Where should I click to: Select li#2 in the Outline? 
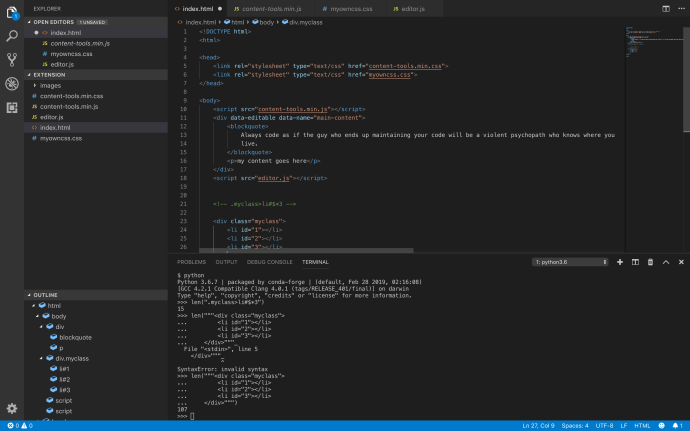click(x=64, y=379)
